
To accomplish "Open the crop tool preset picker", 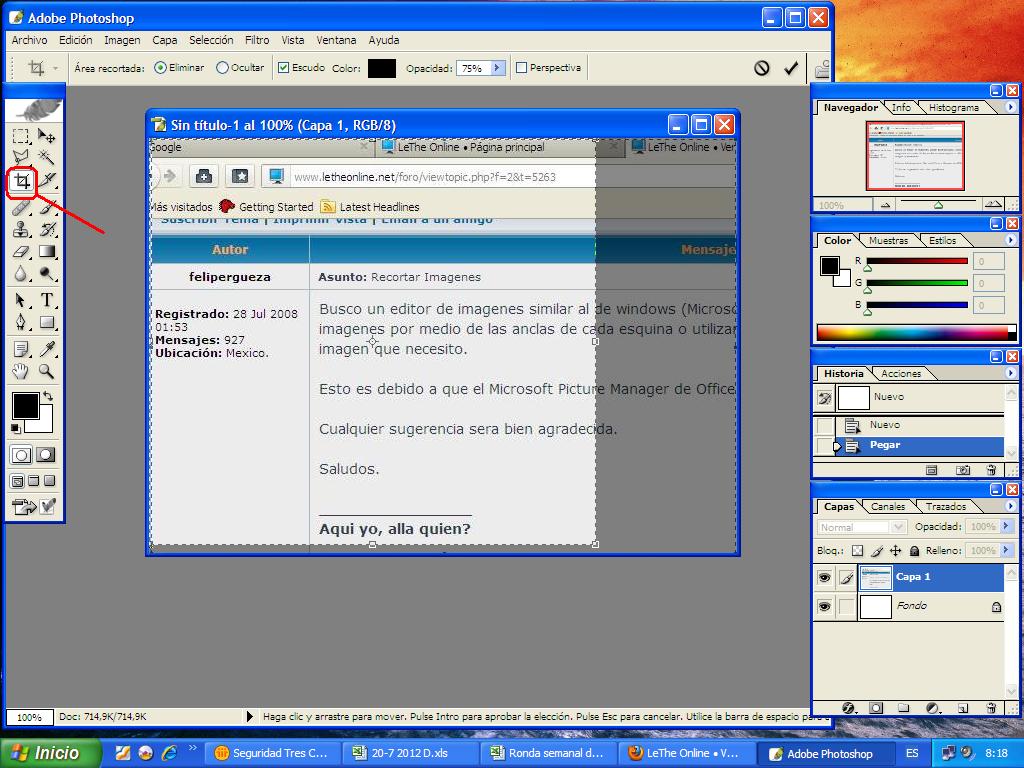I will (x=55, y=68).
